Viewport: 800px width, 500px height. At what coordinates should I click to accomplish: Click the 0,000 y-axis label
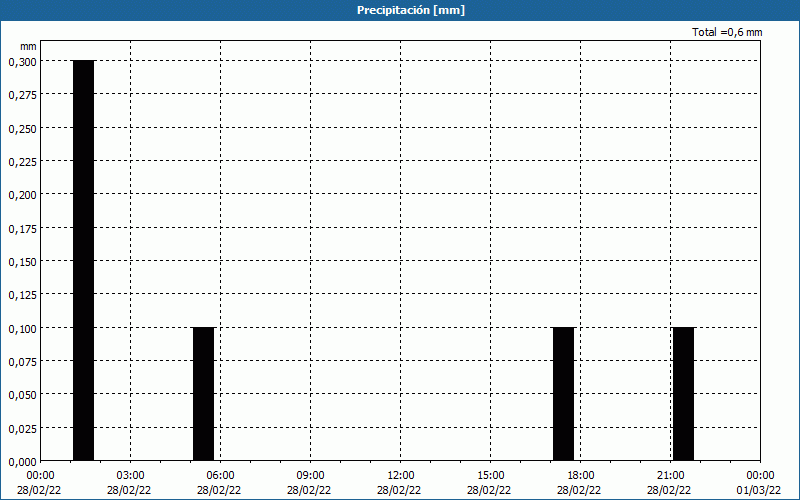22,462
